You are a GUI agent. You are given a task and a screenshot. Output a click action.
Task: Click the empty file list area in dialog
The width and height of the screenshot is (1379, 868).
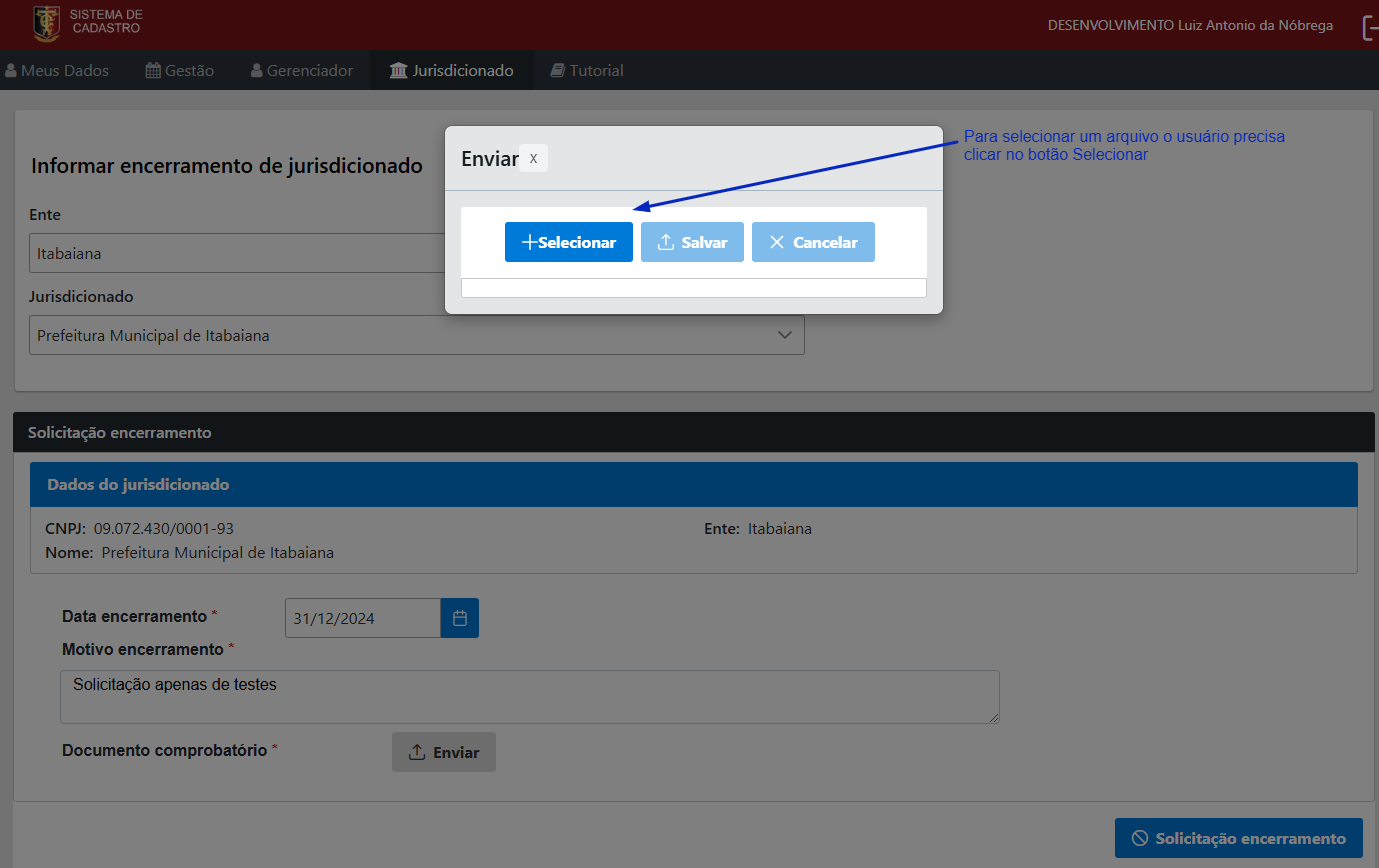(x=694, y=288)
